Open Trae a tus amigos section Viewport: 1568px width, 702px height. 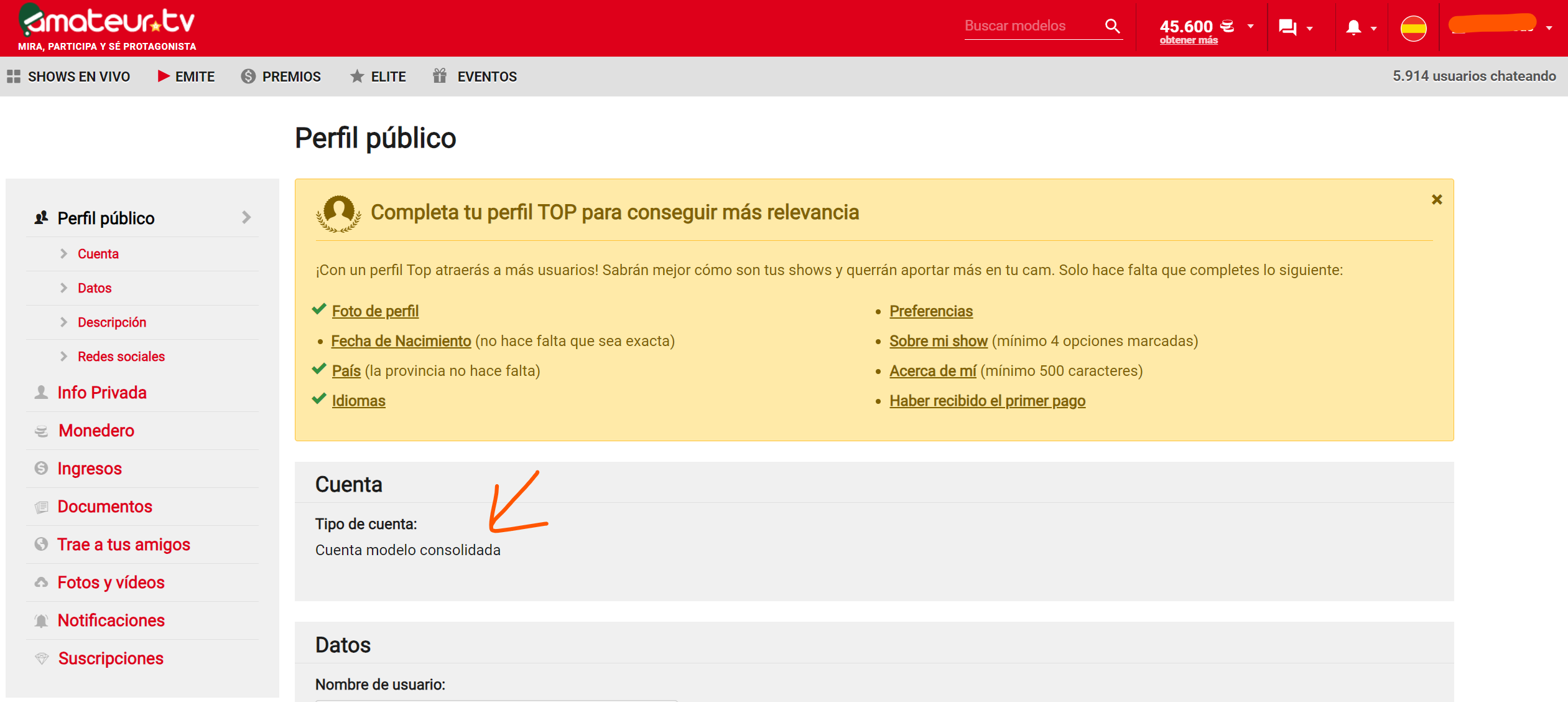(124, 545)
